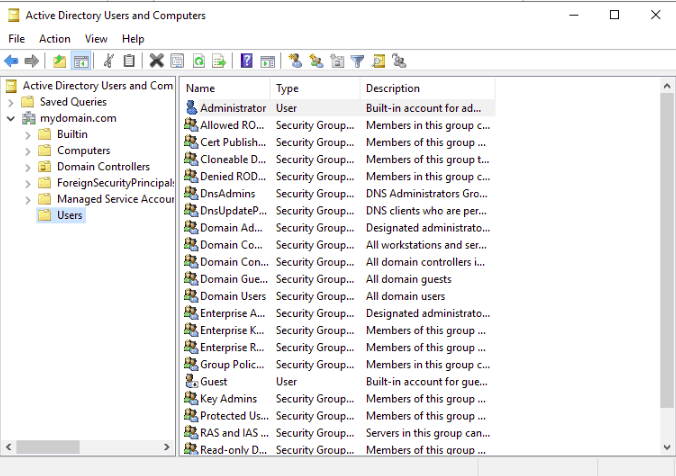Click the mydomain.com domain icon
The height and width of the screenshot is (476, 676).
(x=29, y=118)
